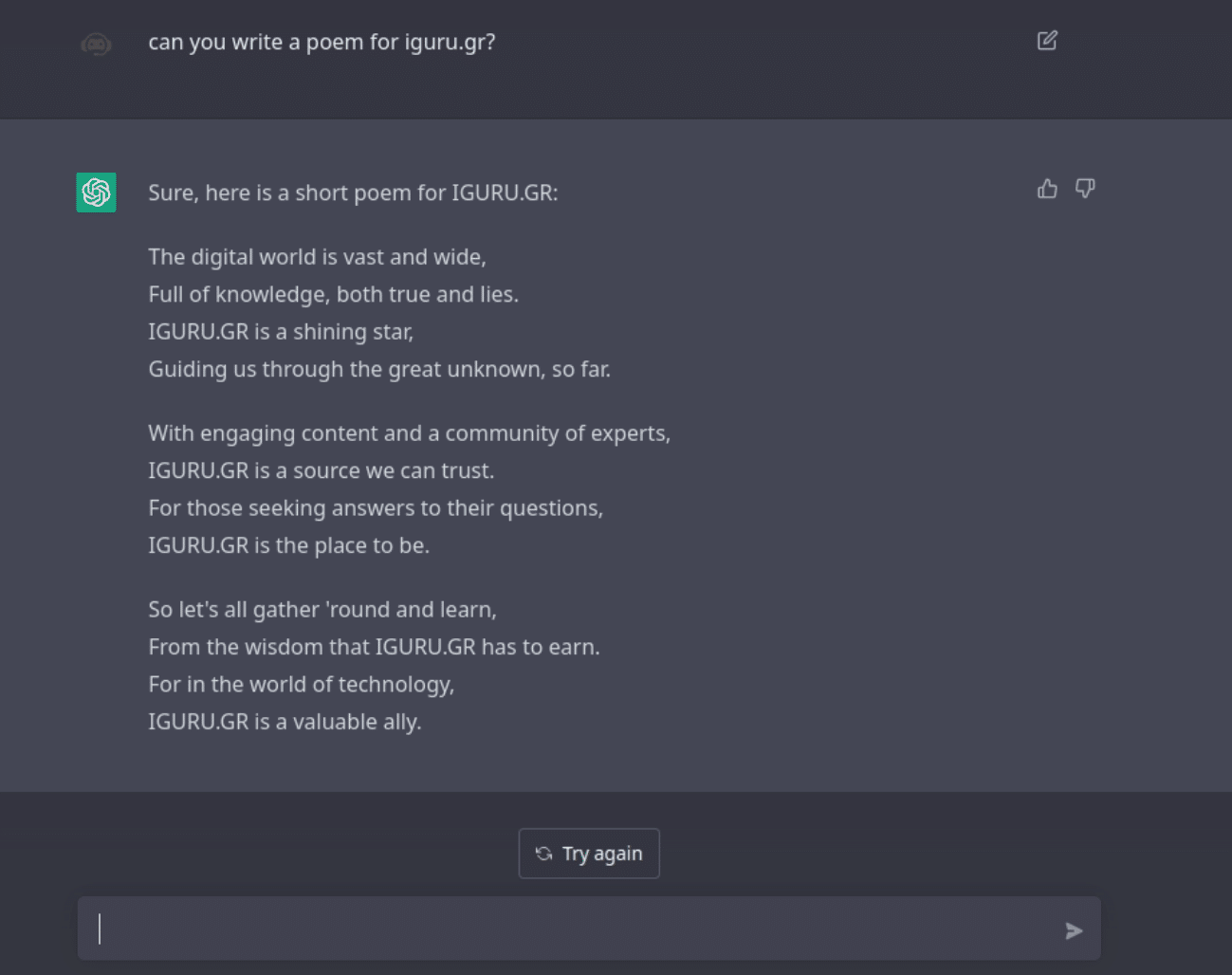Click the thumbs down icon on the response
The height and width of the screenshot is (975, 1232).
(x=1084, y=189)
